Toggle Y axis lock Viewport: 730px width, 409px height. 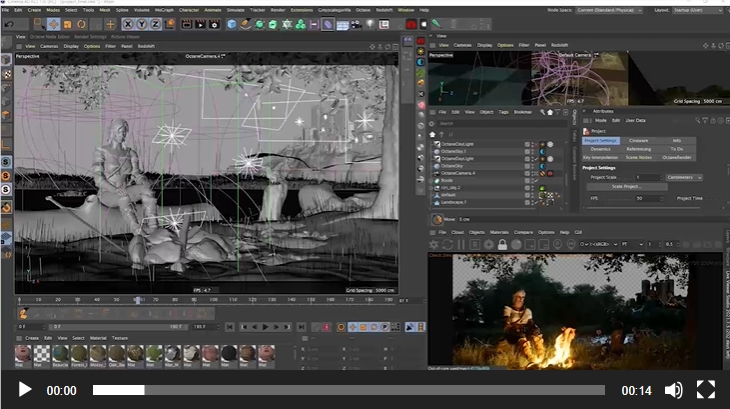(142, 24)
